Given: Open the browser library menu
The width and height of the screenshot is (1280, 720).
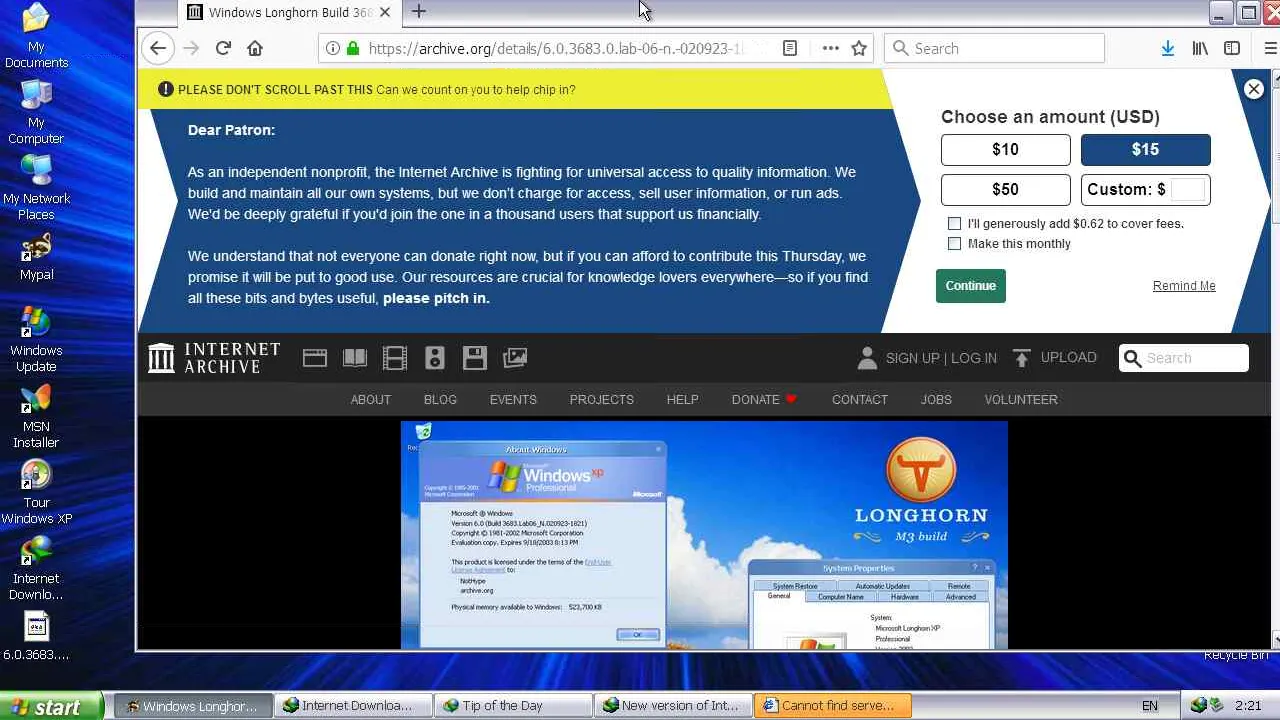Looking at the screenshot, I should (x=1200, y=48).
